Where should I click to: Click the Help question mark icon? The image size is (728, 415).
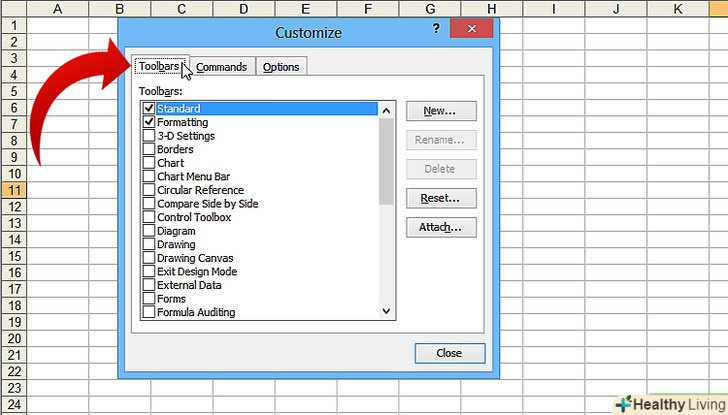pos(436,29)
